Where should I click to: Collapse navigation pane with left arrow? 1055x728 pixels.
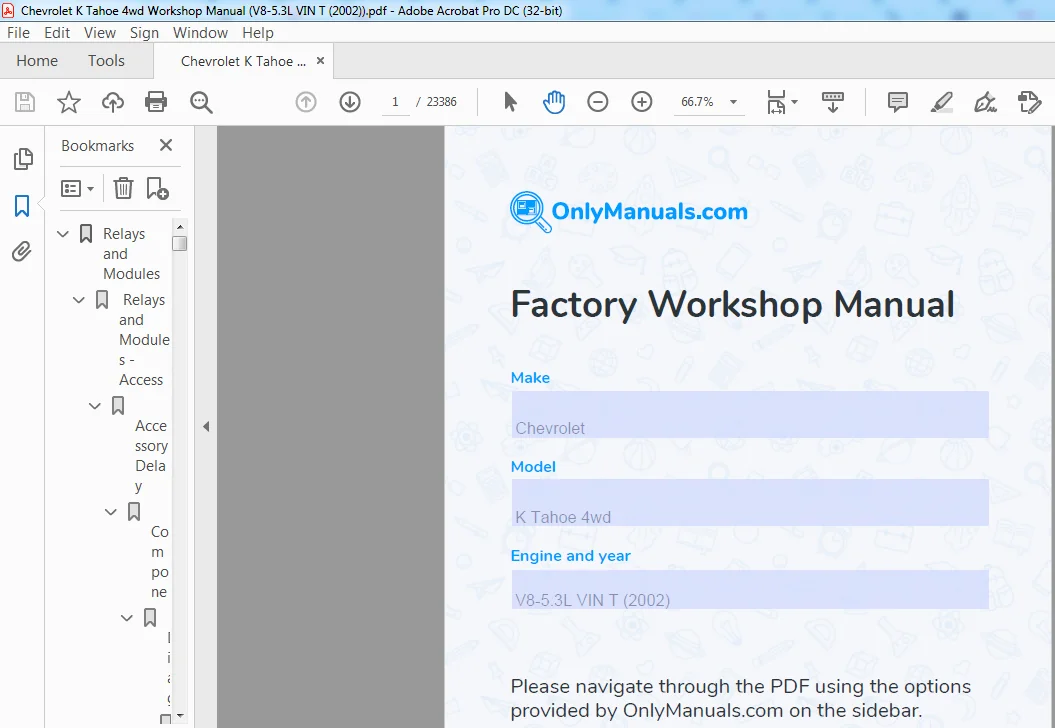click(x=206, y=427)
